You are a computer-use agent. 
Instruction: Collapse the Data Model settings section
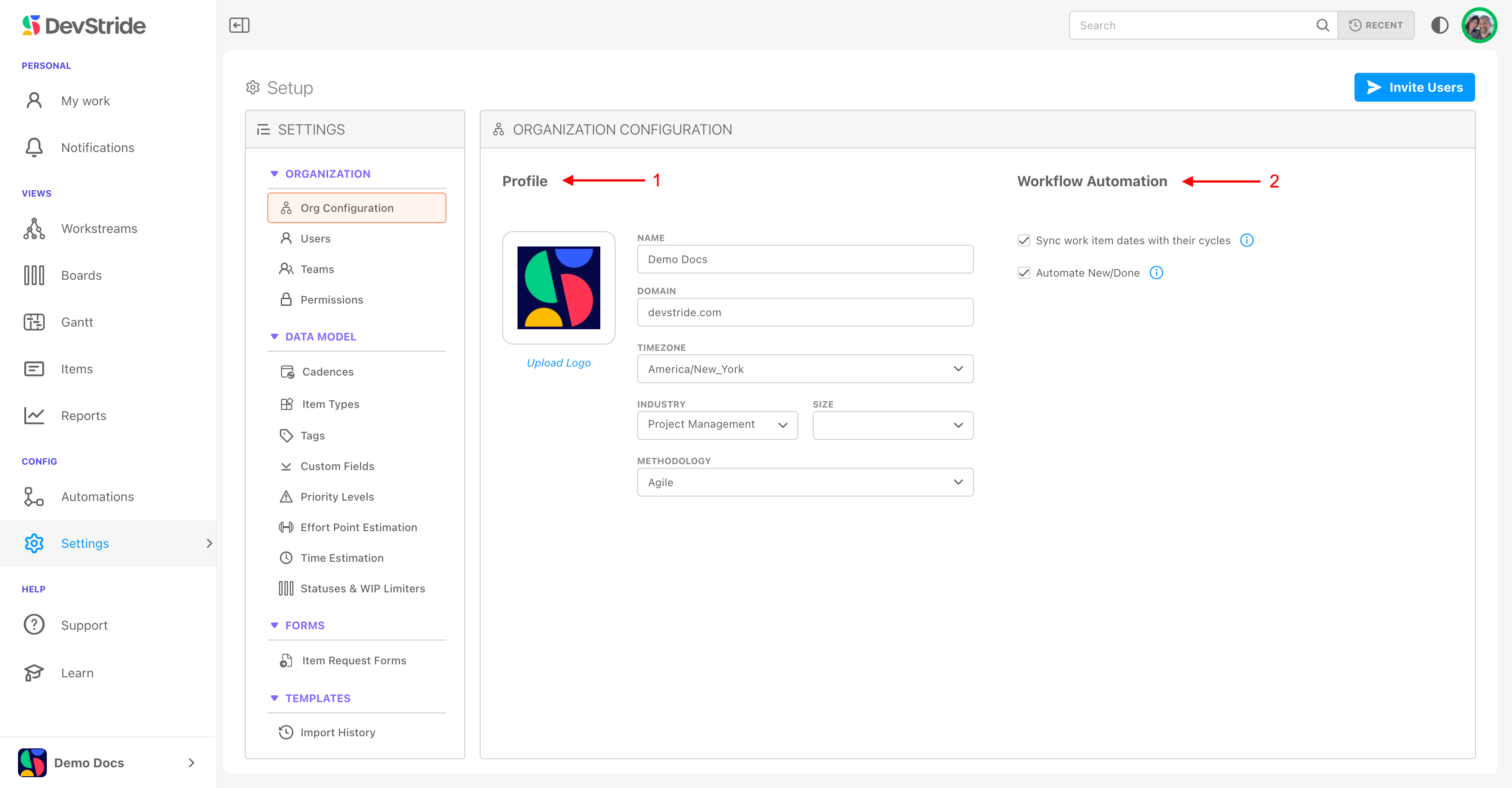(x=274, y=337)
